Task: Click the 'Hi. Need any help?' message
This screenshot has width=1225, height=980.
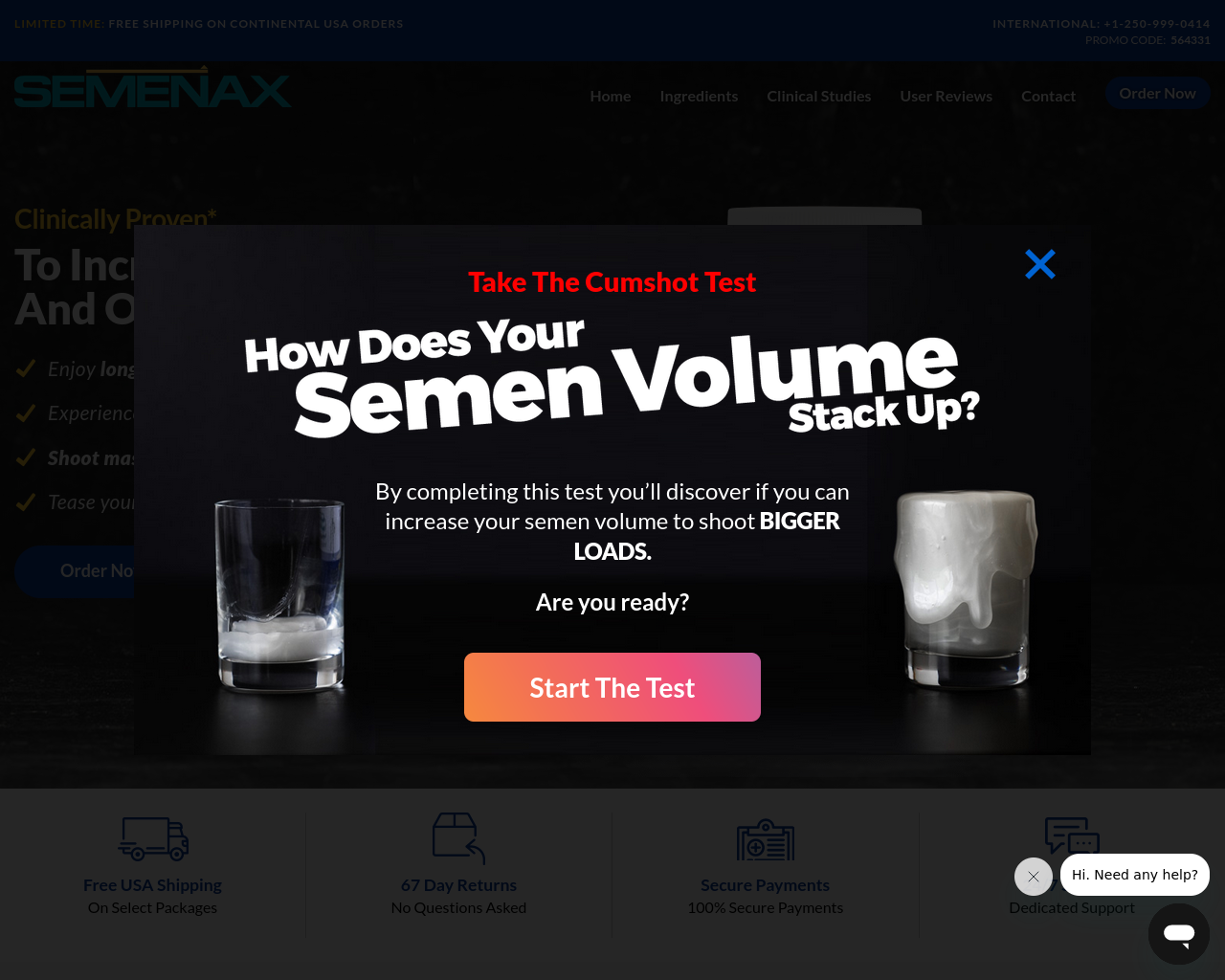Action: 1135,875
